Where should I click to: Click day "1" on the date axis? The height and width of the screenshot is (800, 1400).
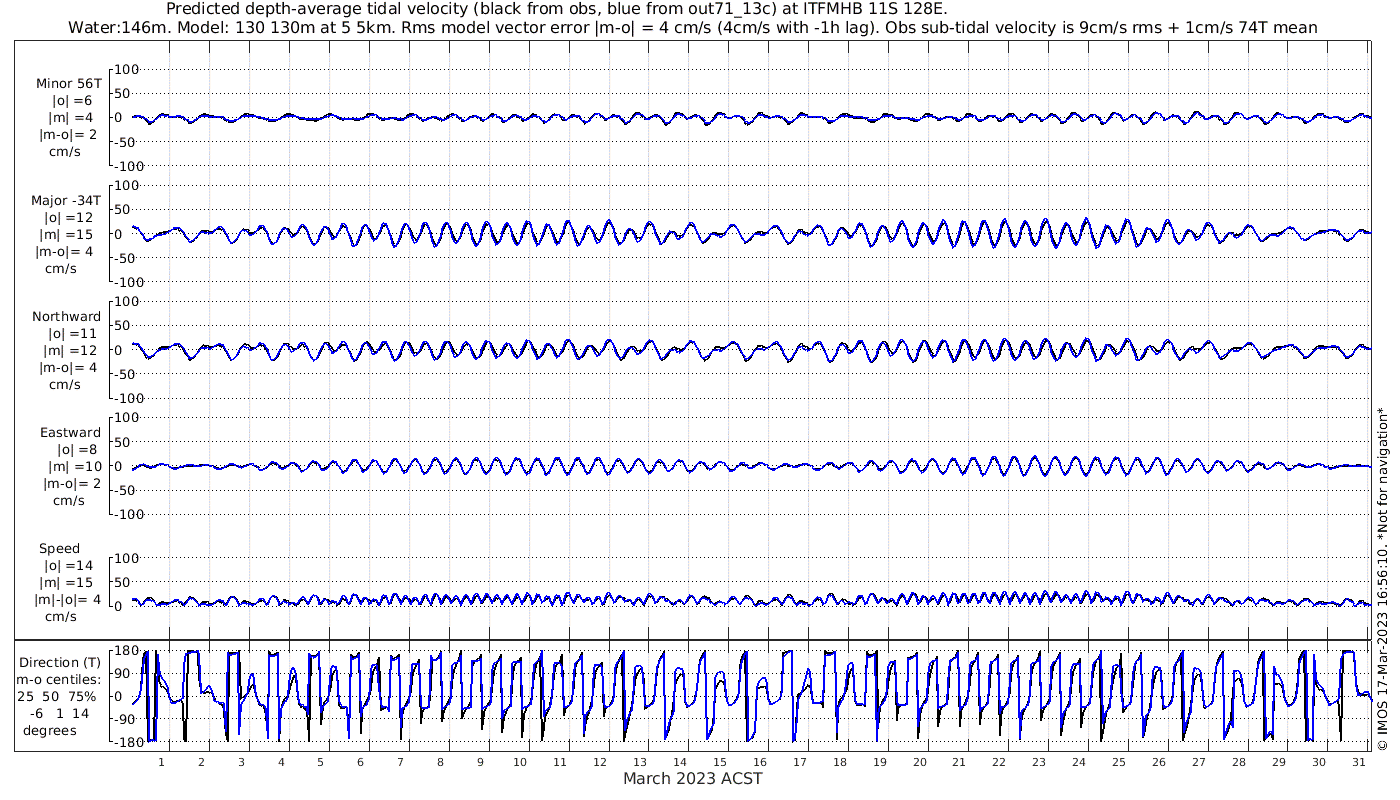[x=161, y=762]
